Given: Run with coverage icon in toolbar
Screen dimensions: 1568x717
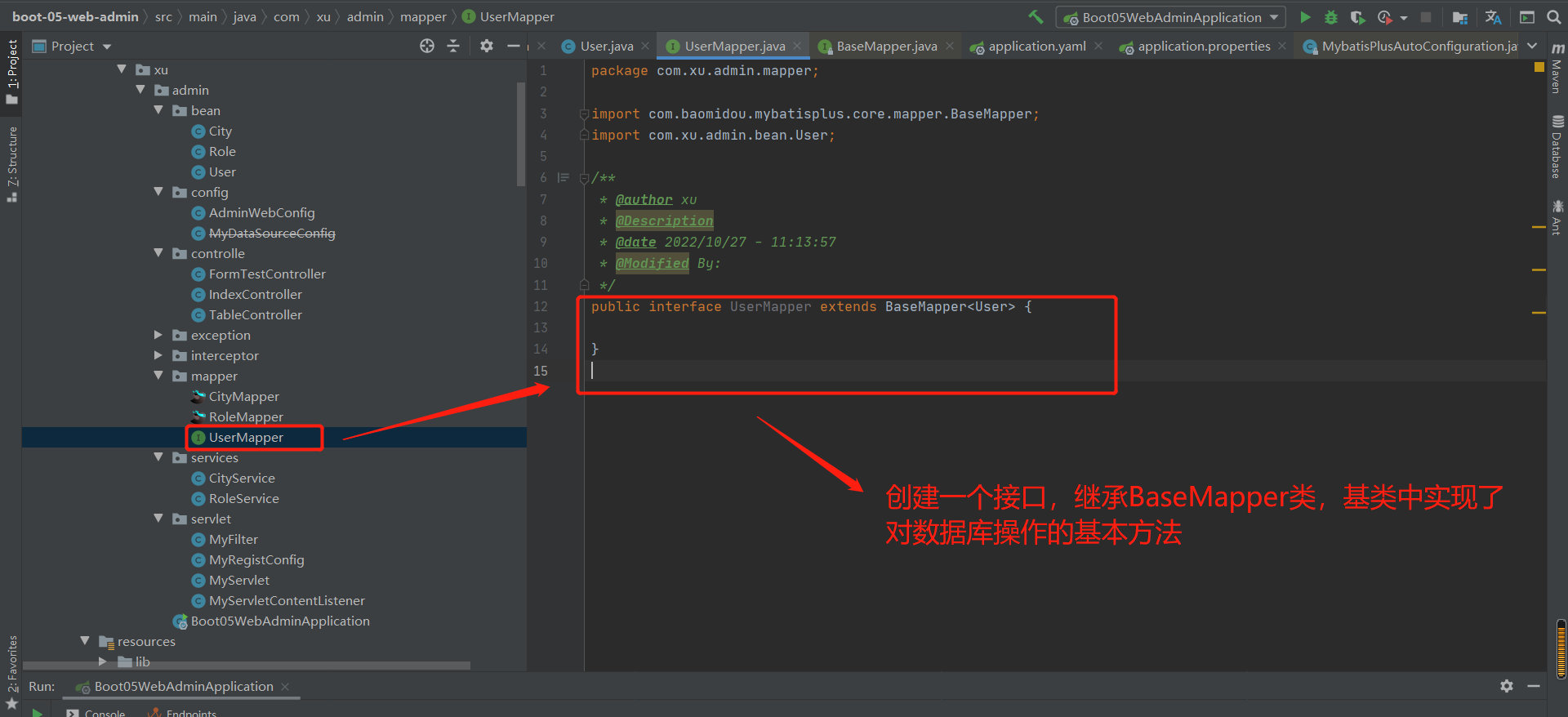Looking at the screenshot, I should pyautogui.click(x=1357, y=17).
